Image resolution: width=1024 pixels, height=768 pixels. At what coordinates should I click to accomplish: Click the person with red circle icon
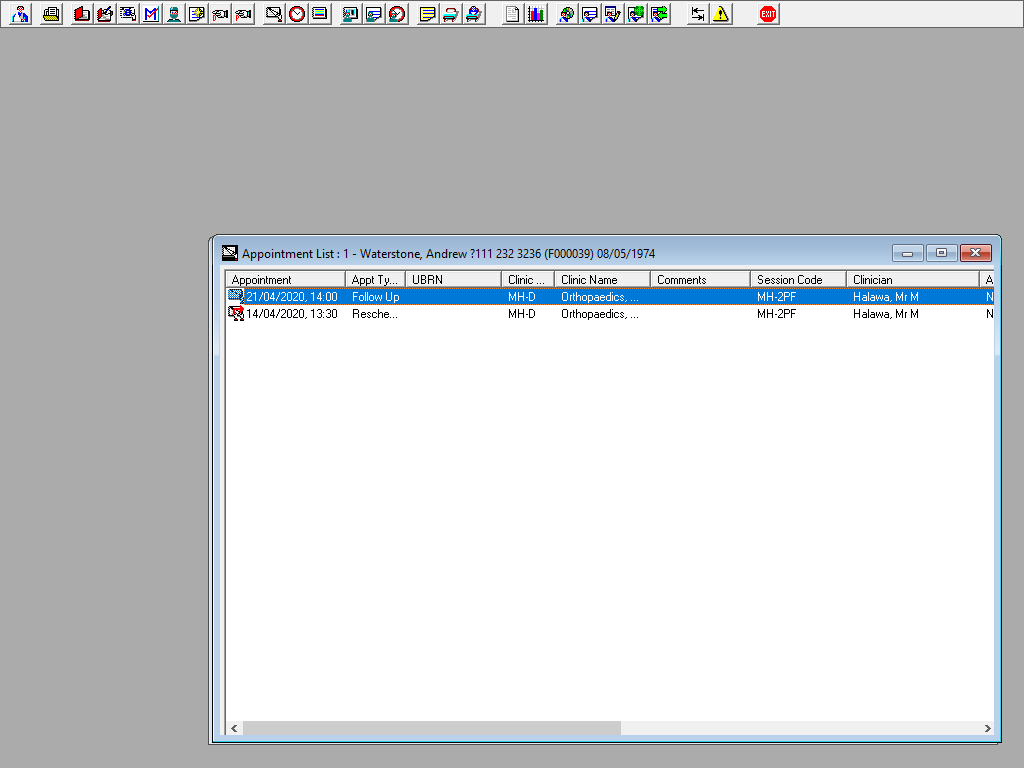click(x=397, y=14)
